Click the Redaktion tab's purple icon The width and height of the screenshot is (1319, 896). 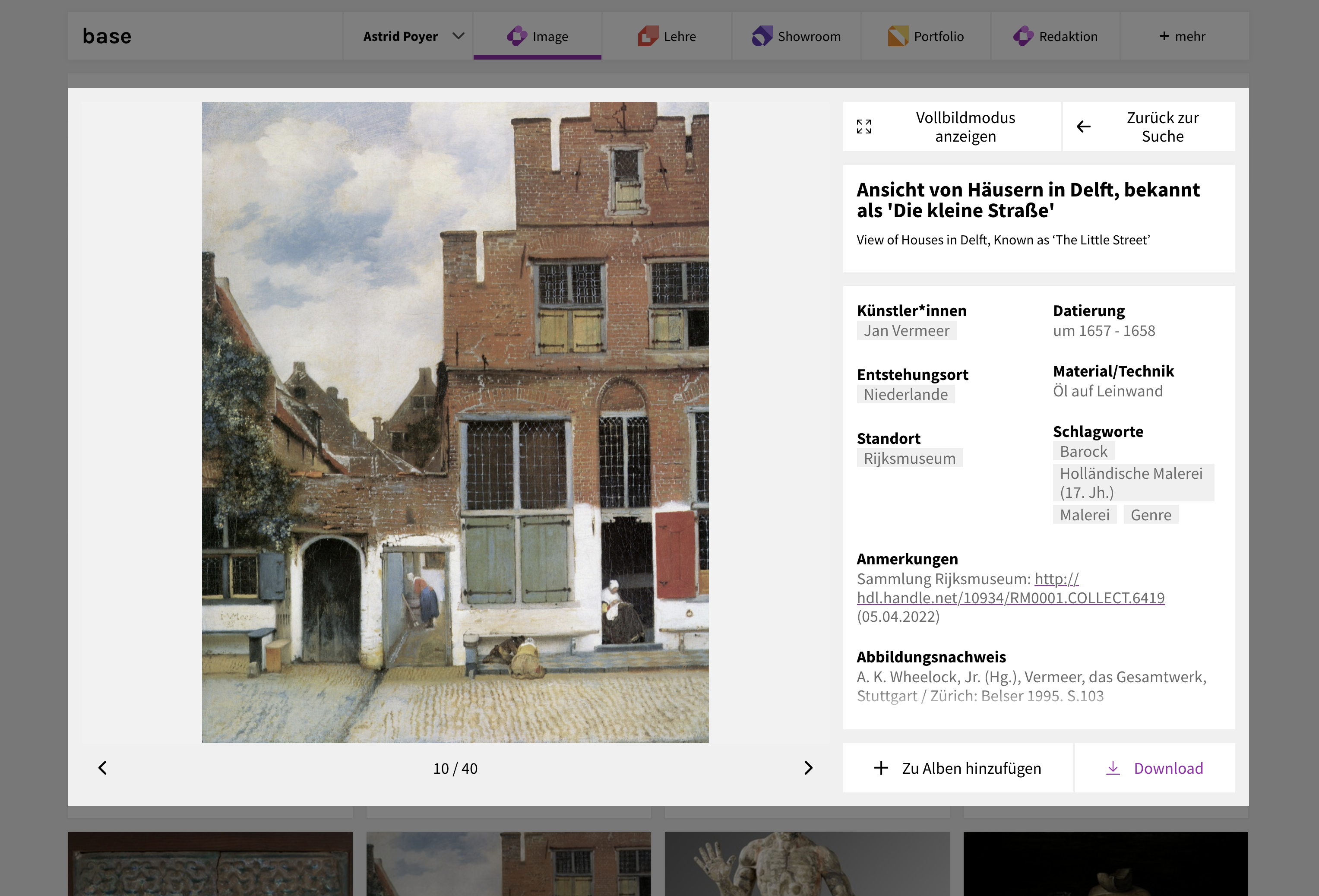1023,36
